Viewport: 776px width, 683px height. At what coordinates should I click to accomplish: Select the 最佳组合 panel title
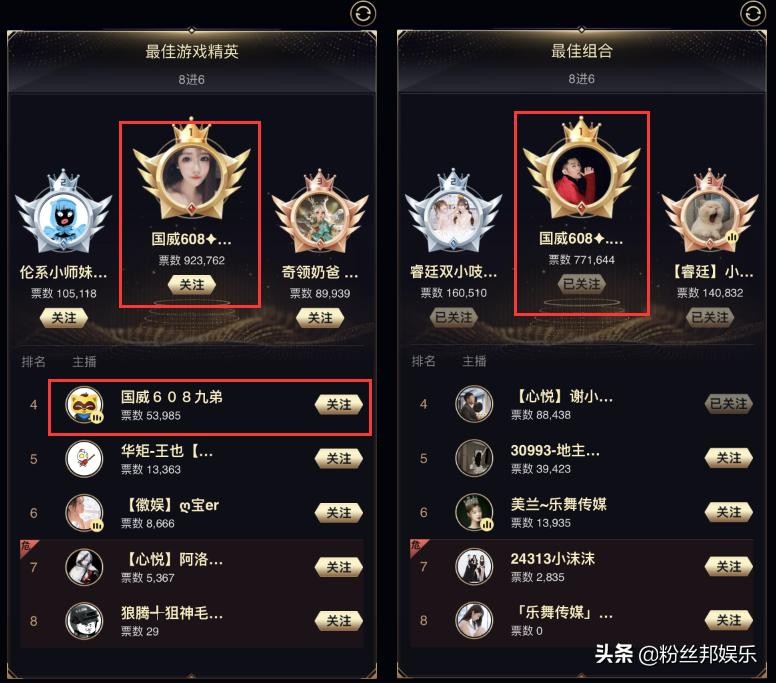coord(582,50)
